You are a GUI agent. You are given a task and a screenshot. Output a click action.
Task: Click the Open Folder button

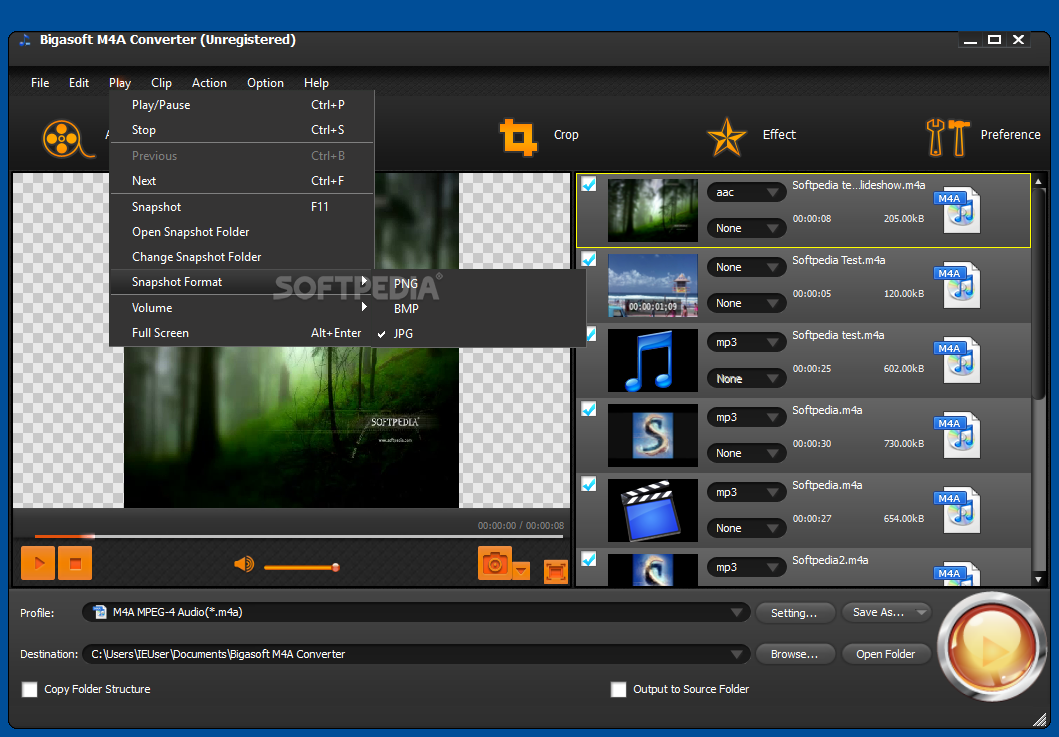(885, 654)
